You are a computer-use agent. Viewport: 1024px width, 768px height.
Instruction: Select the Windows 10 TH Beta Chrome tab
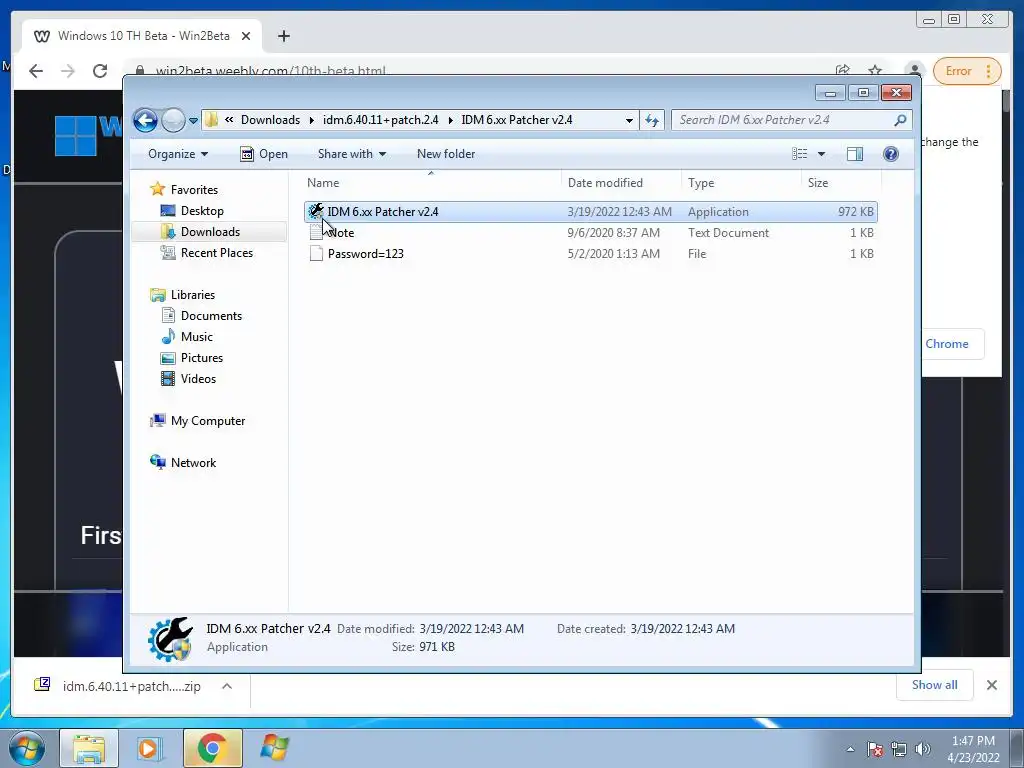tap(142, 36)
